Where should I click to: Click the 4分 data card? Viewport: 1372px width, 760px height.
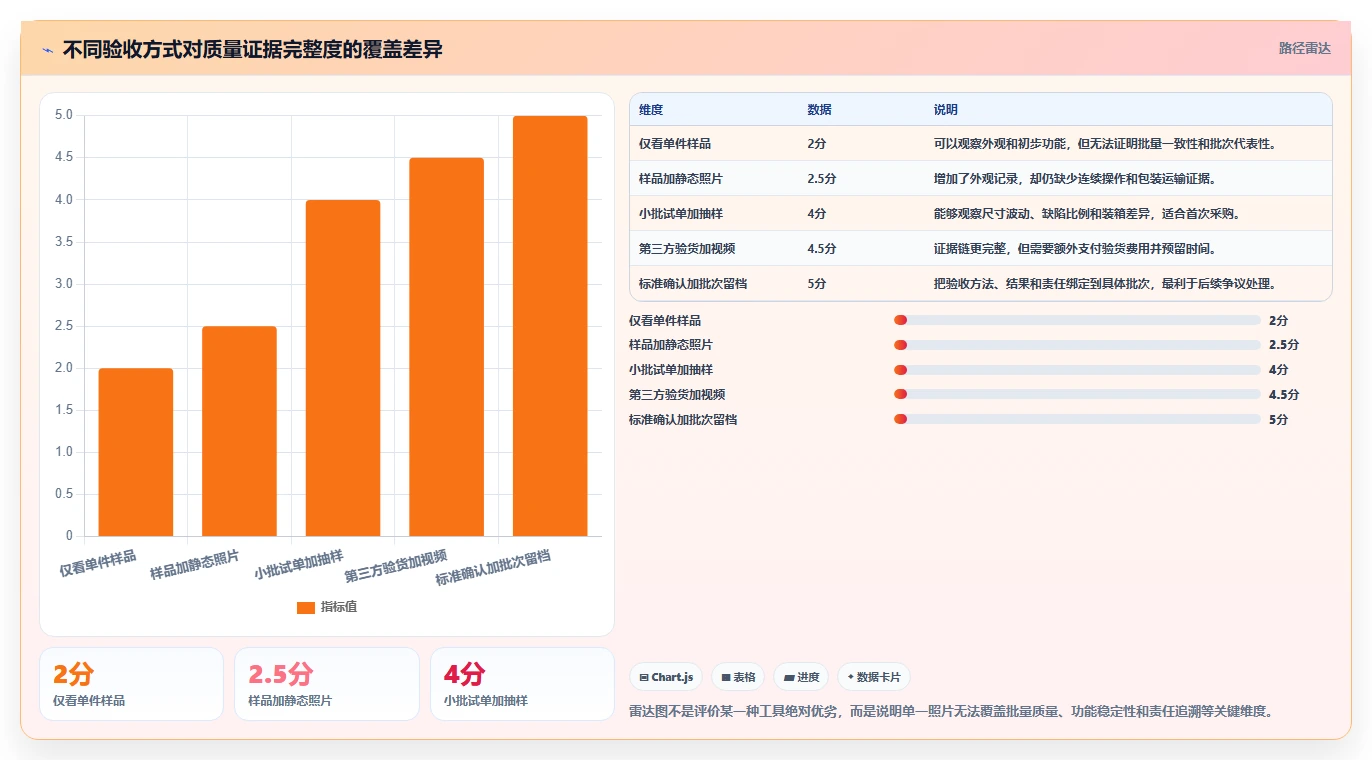coord(522,684)
